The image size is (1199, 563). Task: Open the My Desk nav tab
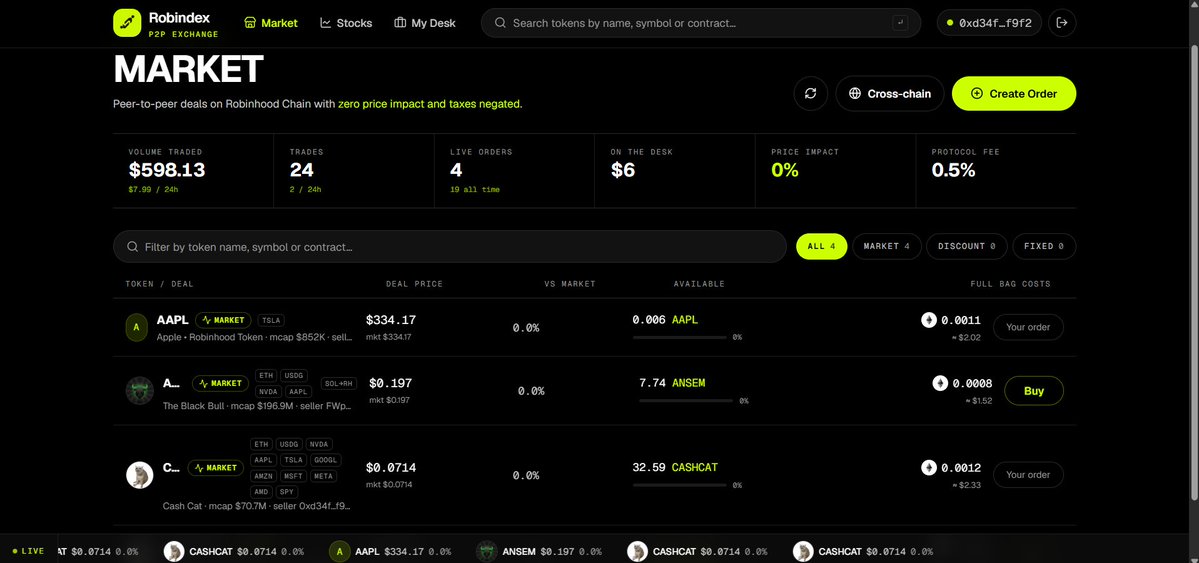[424, 23]
